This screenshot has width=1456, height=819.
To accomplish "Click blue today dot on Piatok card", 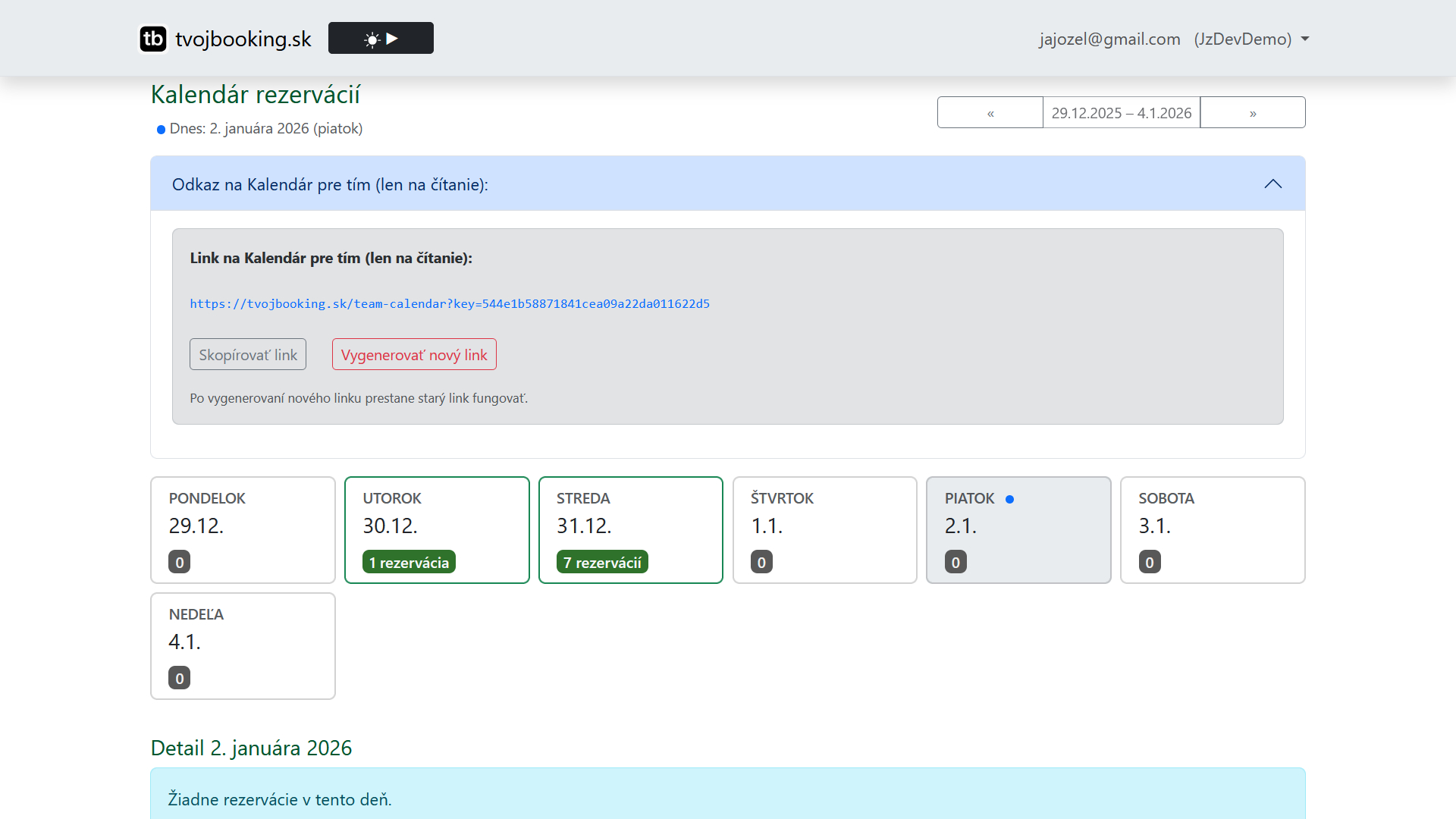I will [1009, 499].
